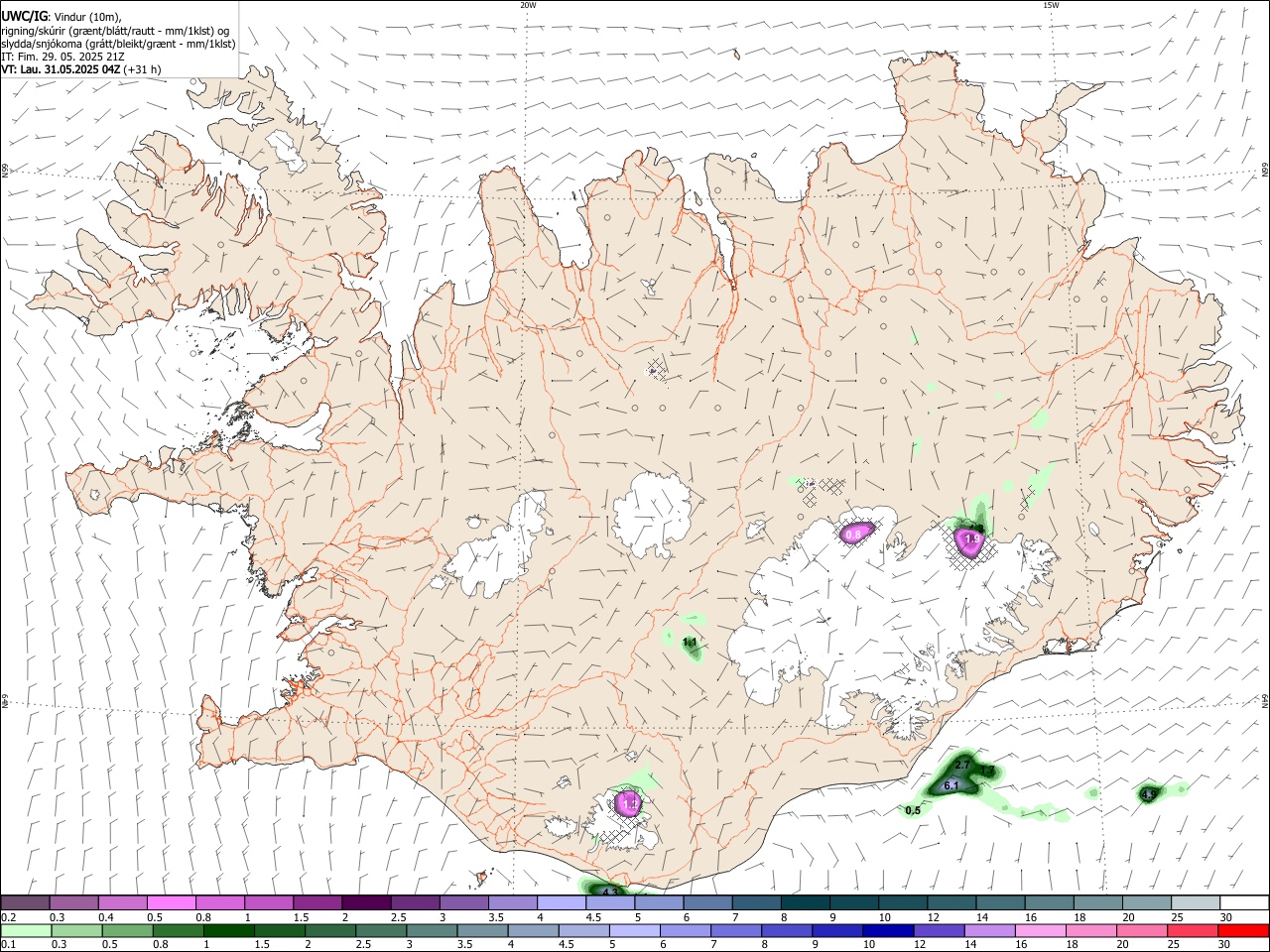The image size is (1270, 952).
Task: Click the 0.8 snowfall value on the glacier
Action: (854, 534)
